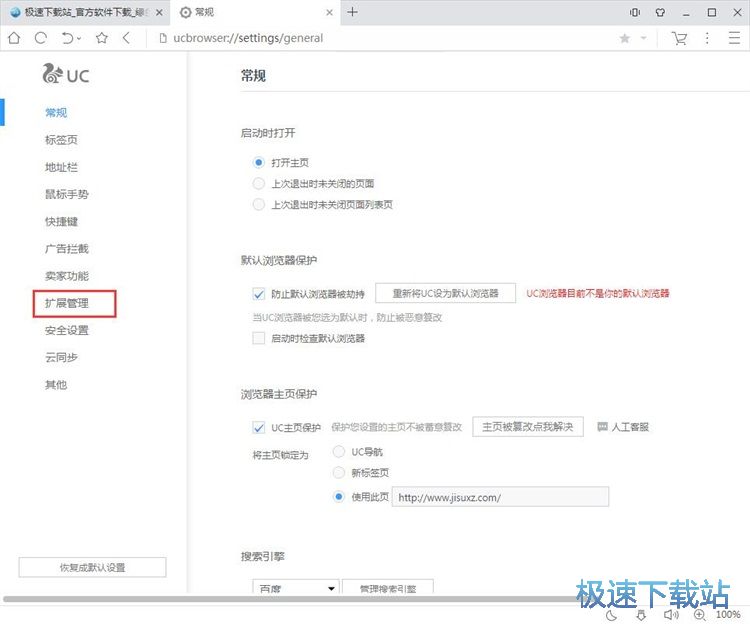The width and height of the screenshot is (750, 624).
Task: Click the 100% zoom level text
Action: (x=728, y=614)
